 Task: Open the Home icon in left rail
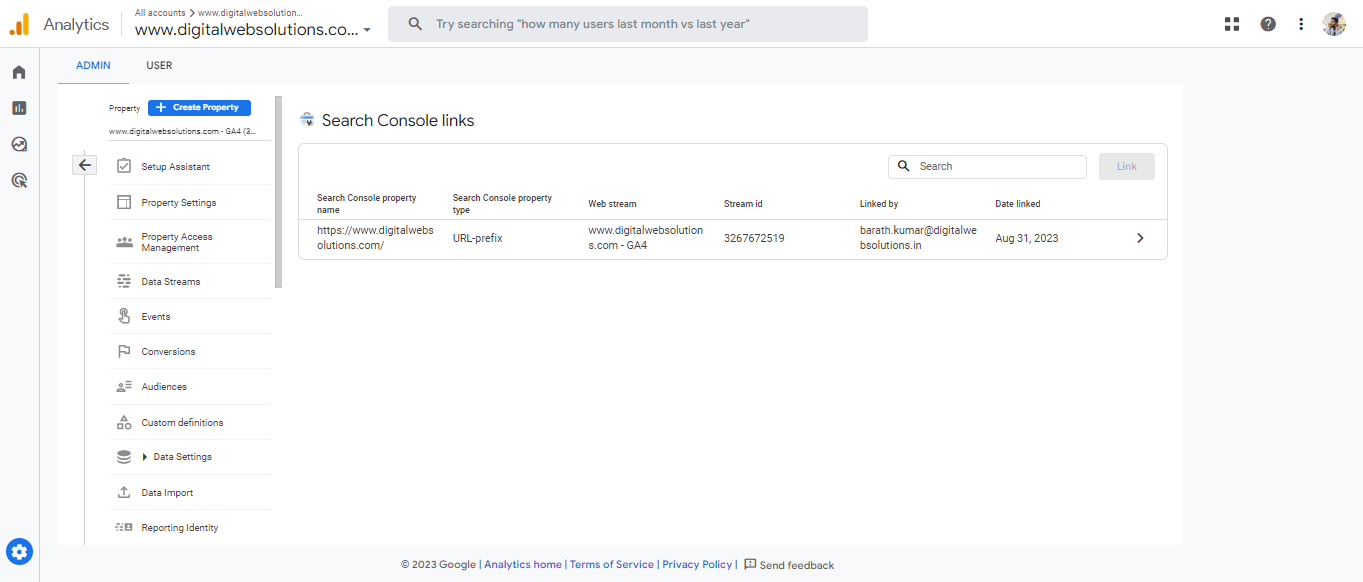(19, 72)
